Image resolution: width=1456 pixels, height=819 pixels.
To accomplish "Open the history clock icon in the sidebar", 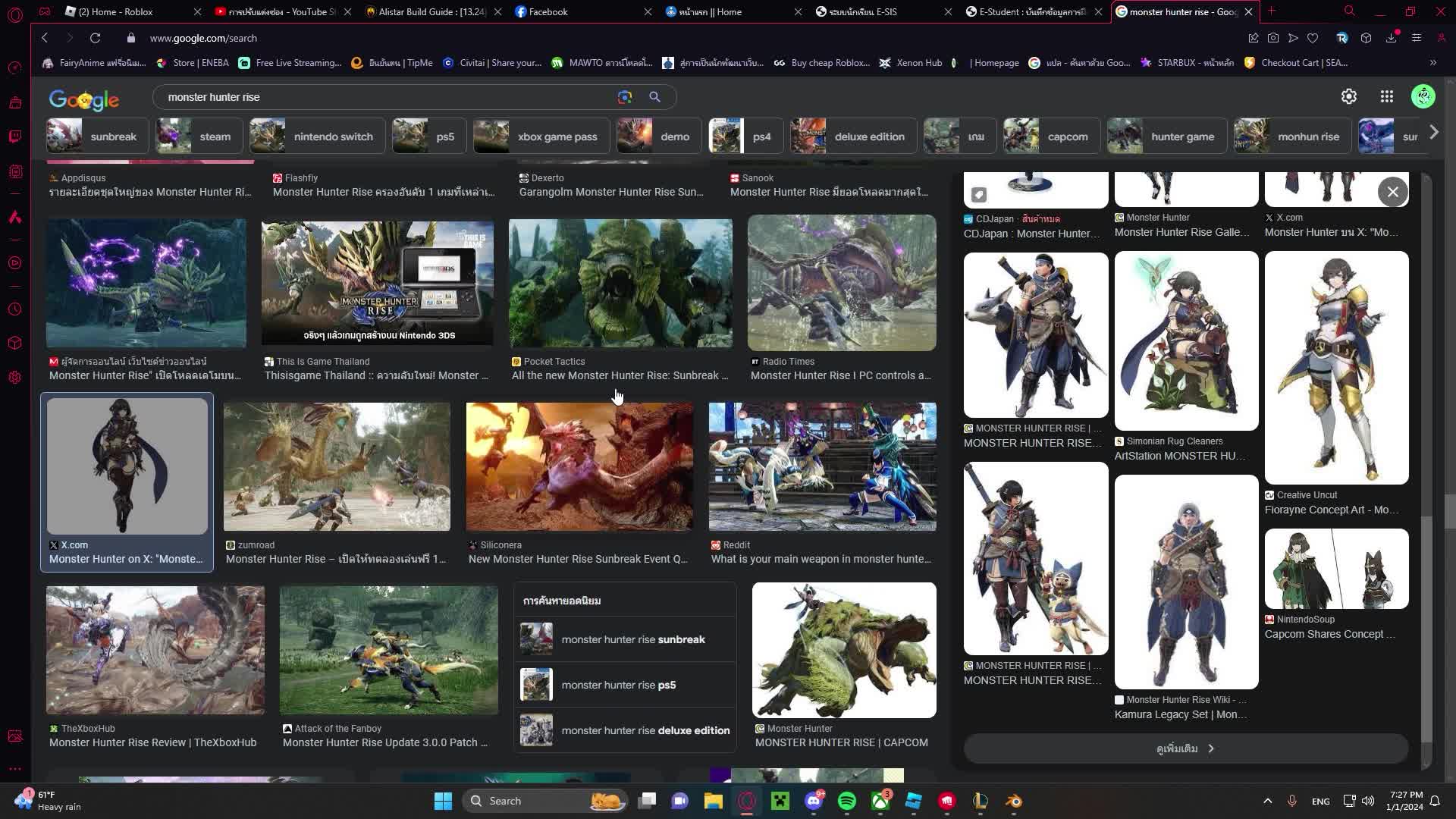I will (15, 309).
